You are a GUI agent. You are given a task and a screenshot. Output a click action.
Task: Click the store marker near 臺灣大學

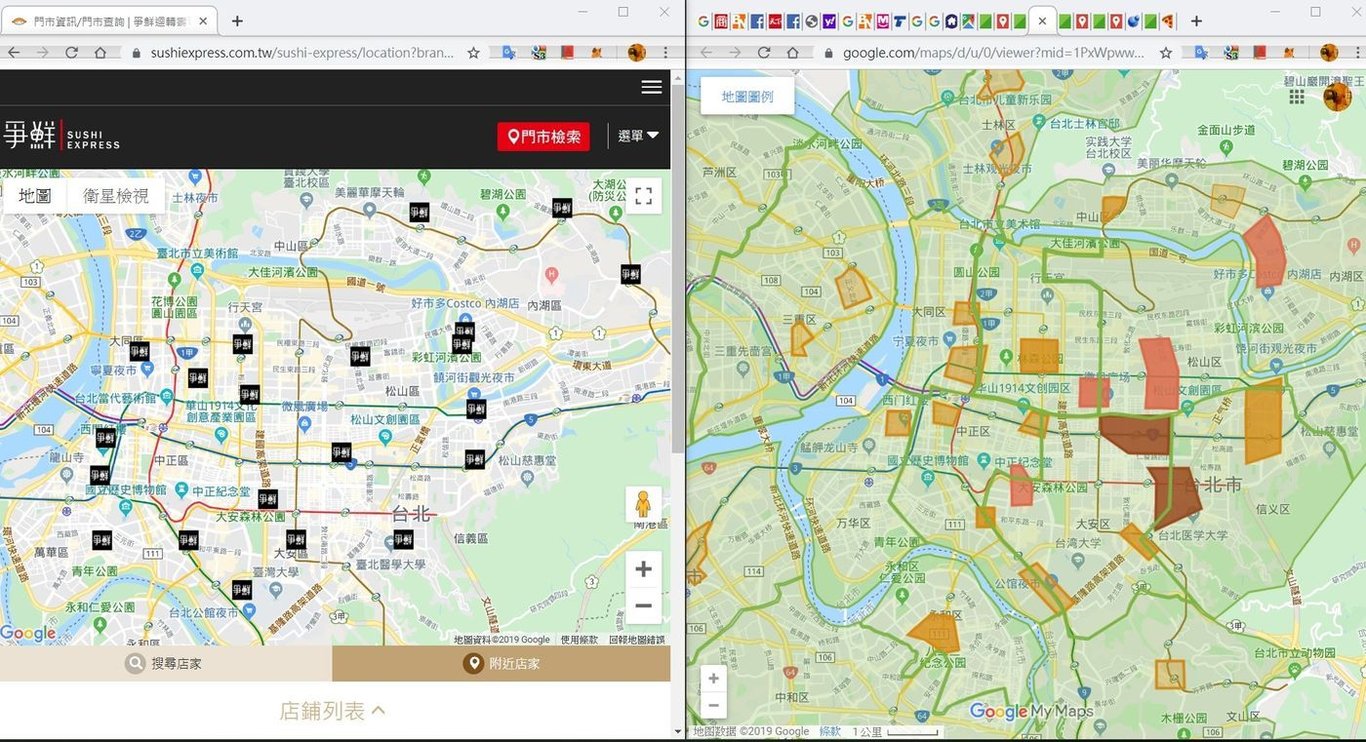(242, 590)
